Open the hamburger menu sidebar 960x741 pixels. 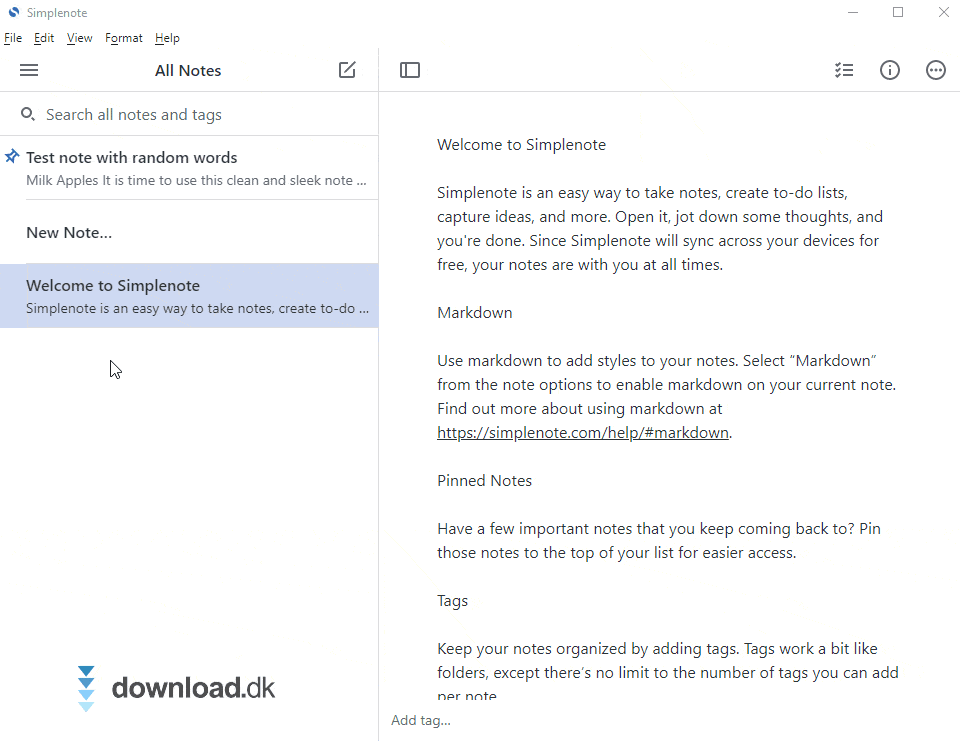pyautogui.click(x=29, y=70)
